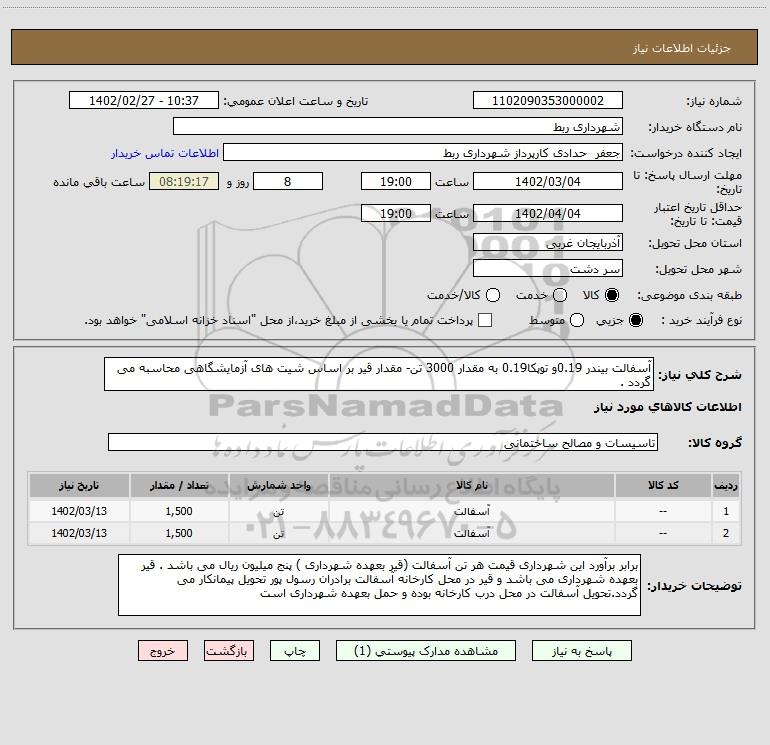Click the تعداد / مقدار column header
This screenshot has height=745, width=770.
coord(179,485)
